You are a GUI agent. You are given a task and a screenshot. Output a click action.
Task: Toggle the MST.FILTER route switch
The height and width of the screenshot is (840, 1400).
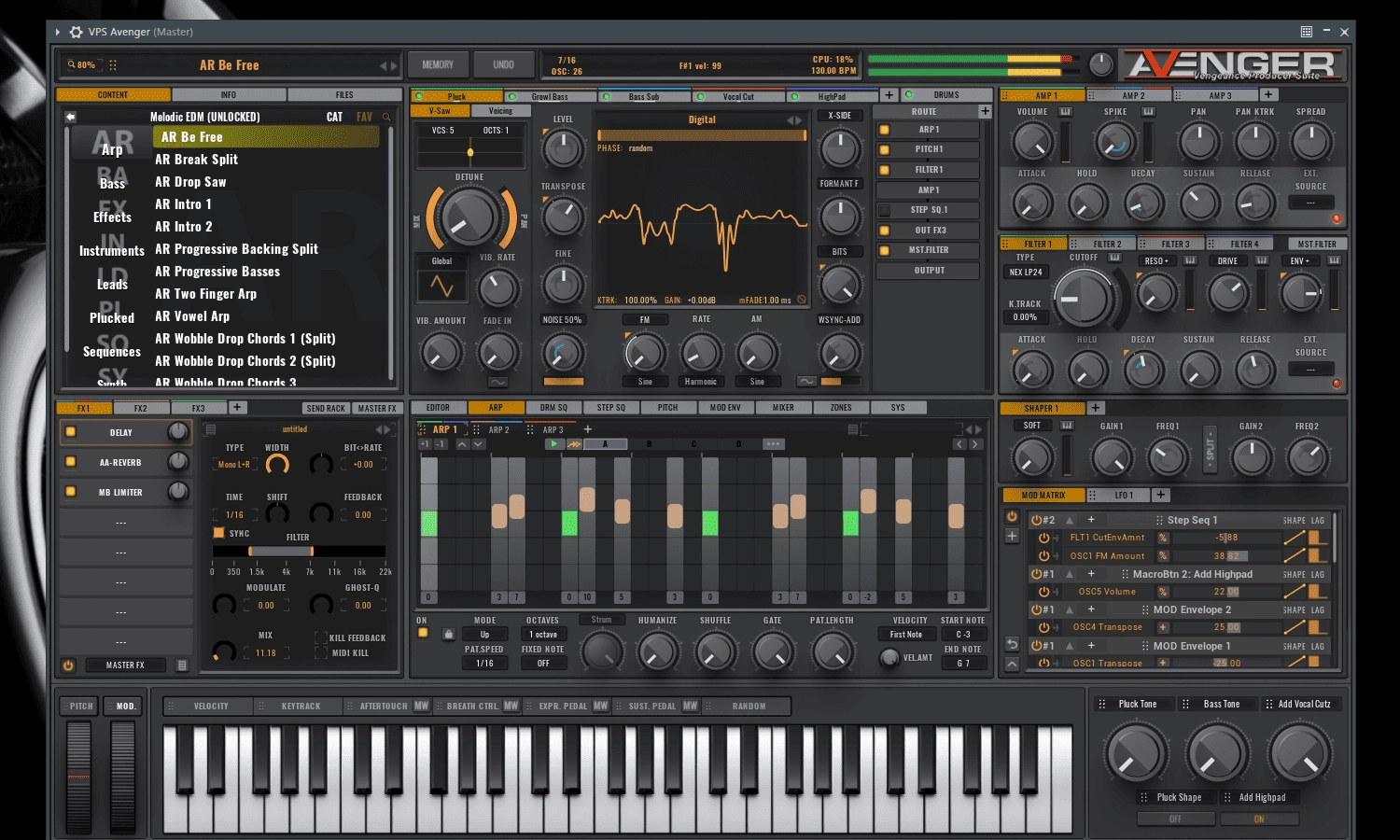coord(884,250)
